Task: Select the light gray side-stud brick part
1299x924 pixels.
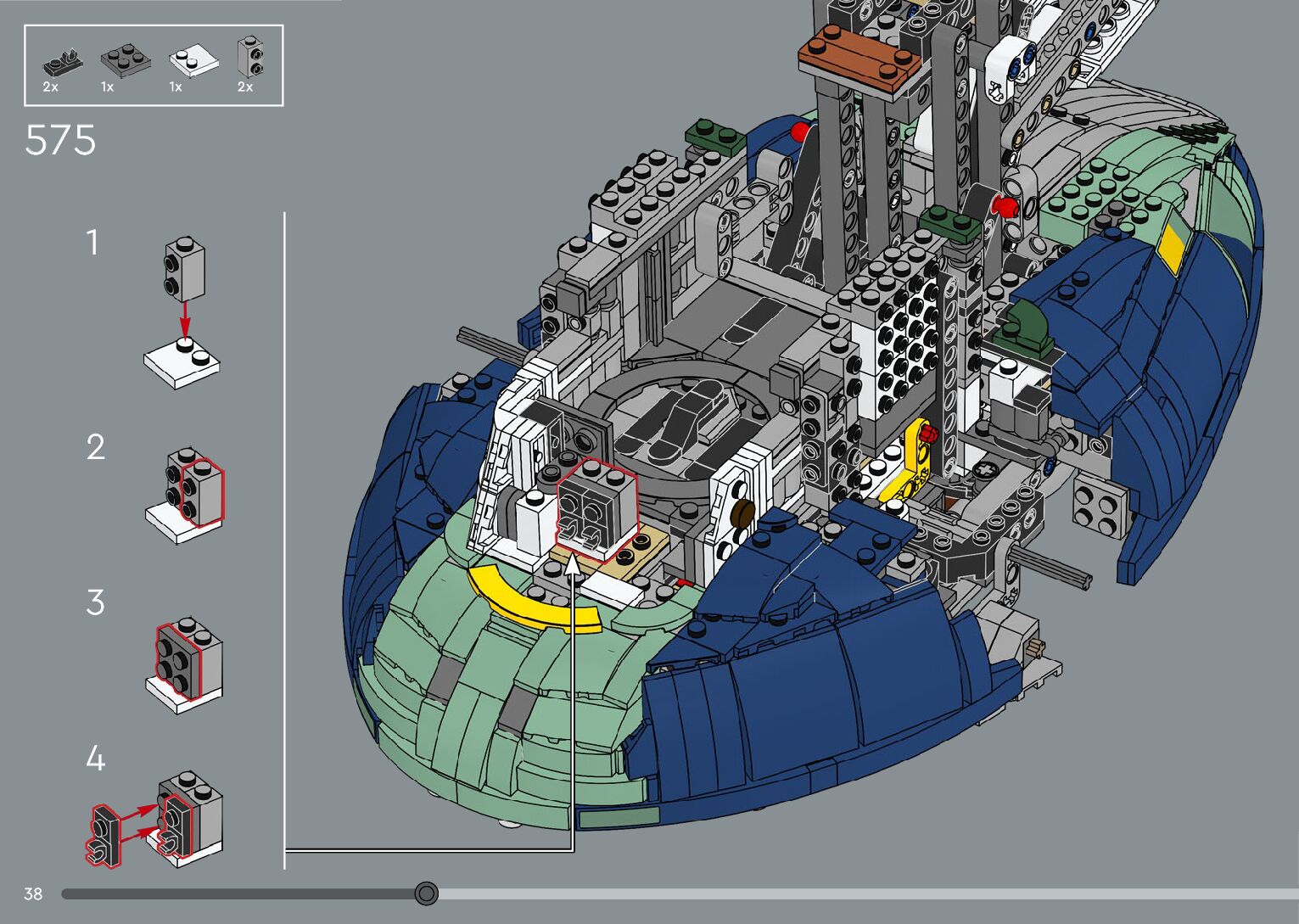Action: click(249, 57)
